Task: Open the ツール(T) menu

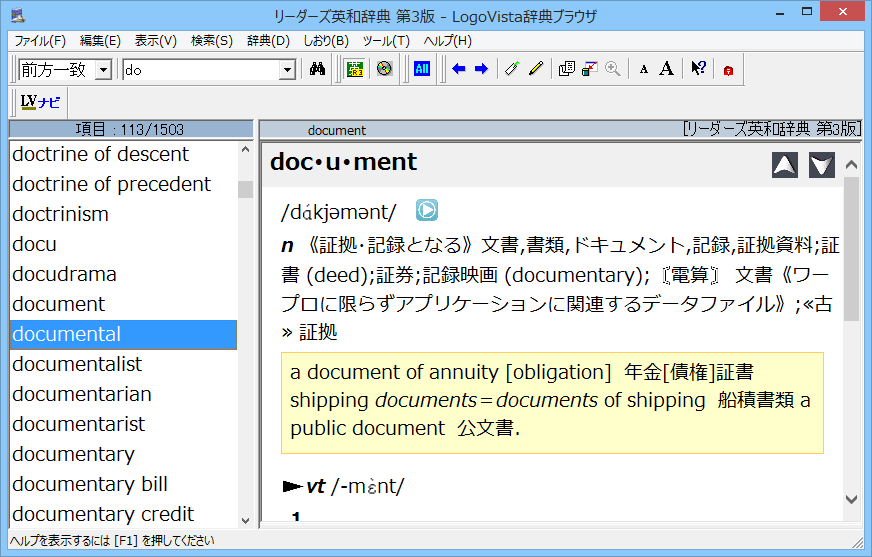Action: point(386,41)
